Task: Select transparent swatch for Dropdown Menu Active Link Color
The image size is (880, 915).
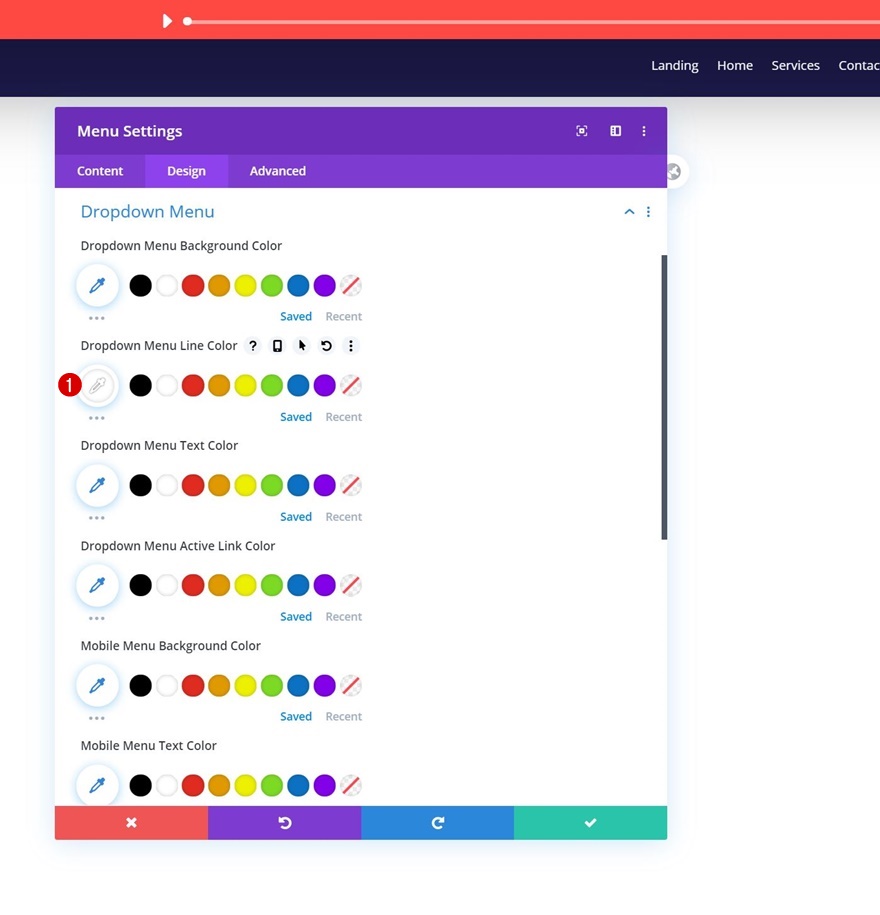Action: pyautogui.click(x=351, y=585)
